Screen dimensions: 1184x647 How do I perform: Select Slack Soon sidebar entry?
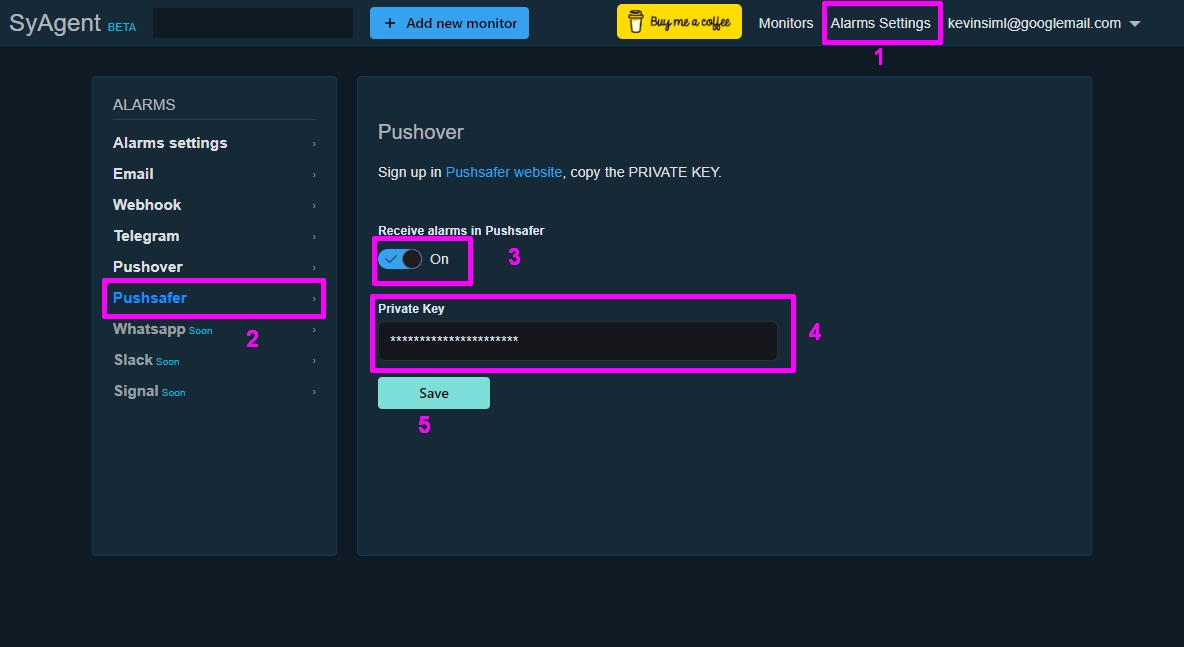pyautogui.click(x=214, y=360)
